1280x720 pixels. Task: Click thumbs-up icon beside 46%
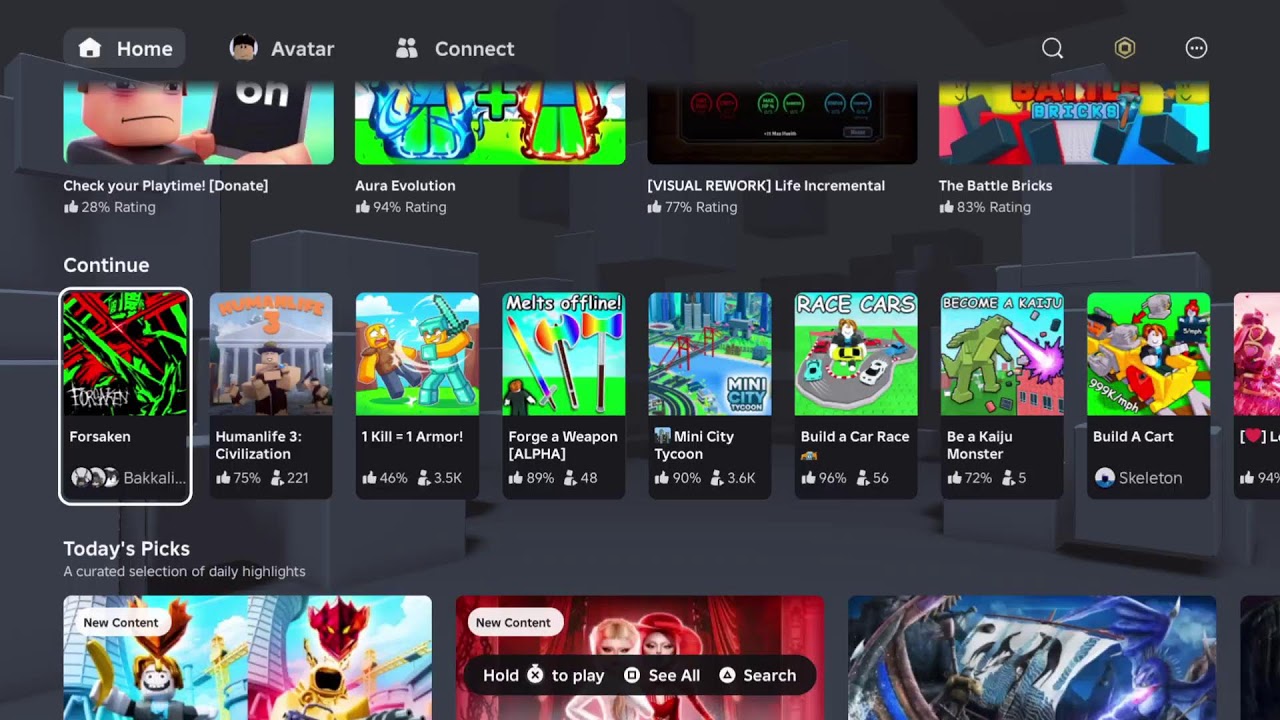[369, 478]
